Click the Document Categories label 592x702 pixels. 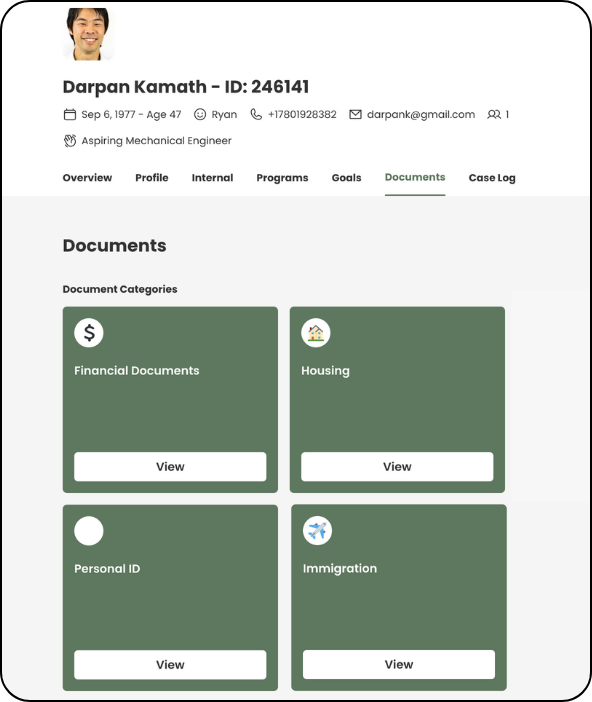(x=120, y=289)
